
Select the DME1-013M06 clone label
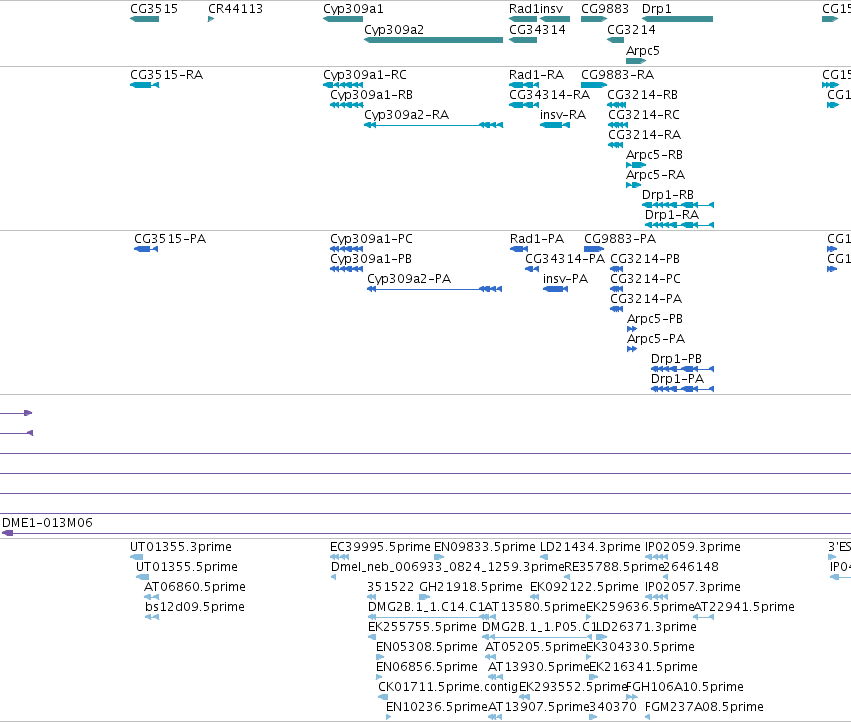[x=47, y=523]
